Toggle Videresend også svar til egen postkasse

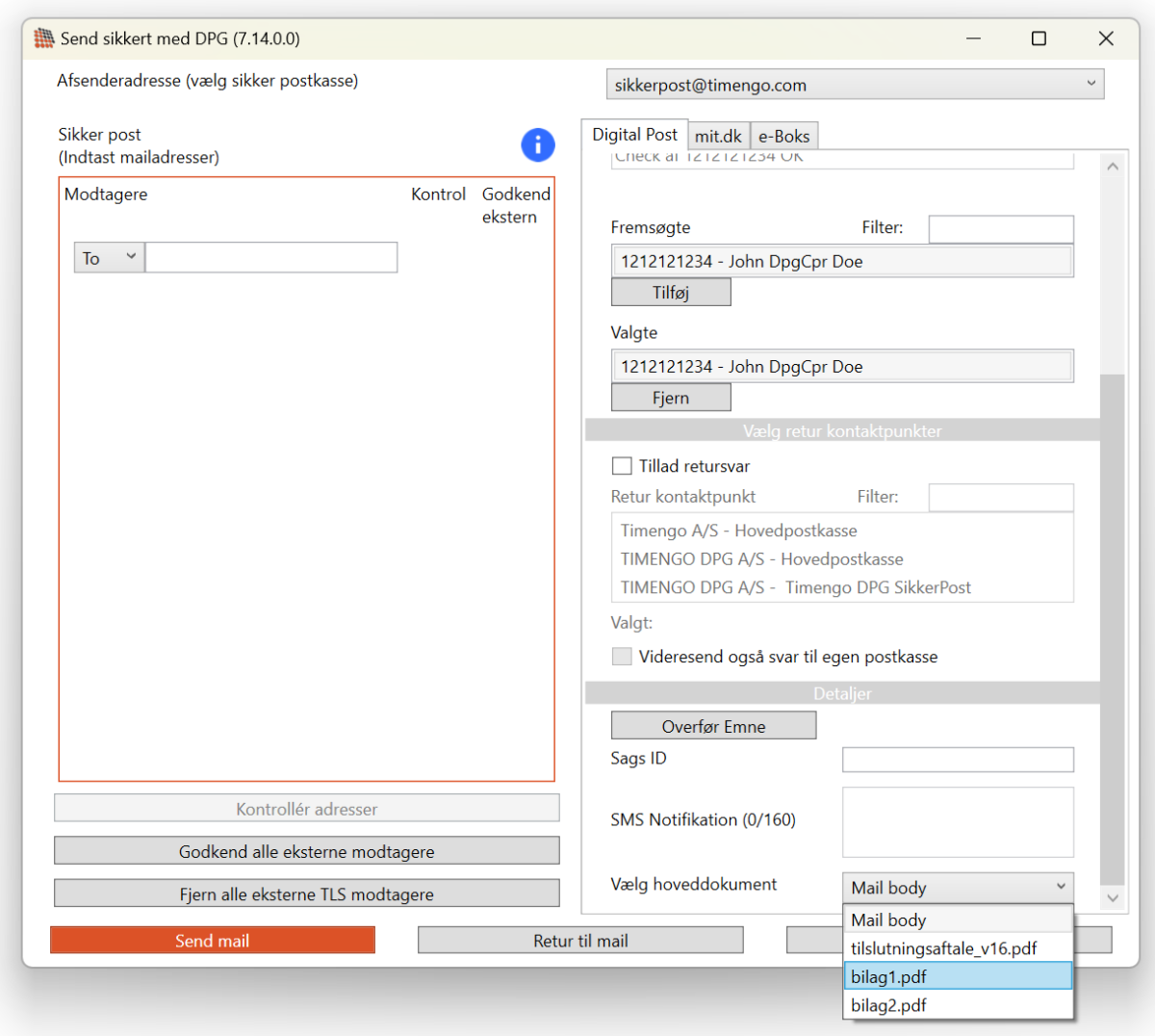tap(622, 657)
